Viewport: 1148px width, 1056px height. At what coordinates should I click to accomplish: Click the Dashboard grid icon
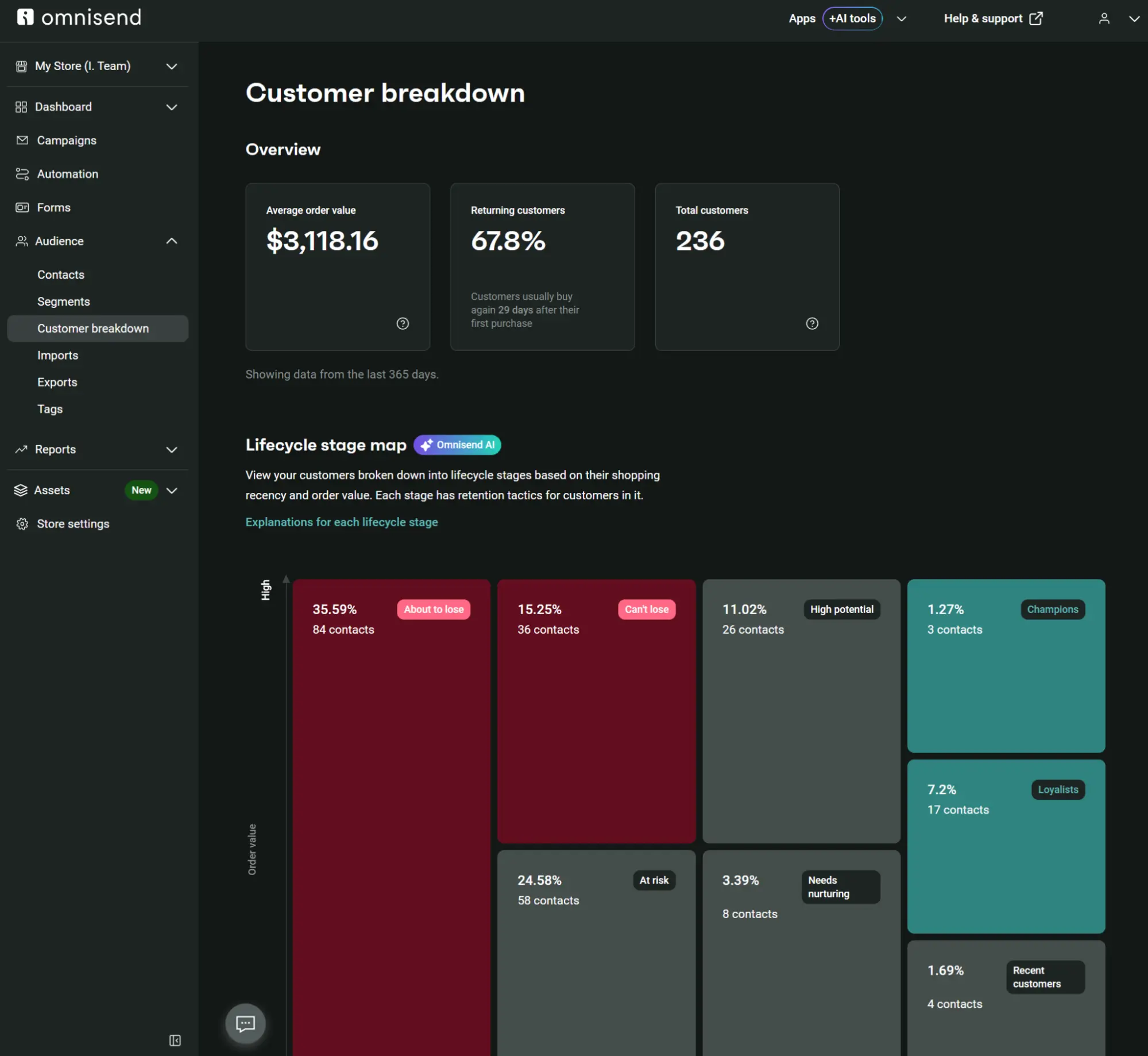click(21, 107)
